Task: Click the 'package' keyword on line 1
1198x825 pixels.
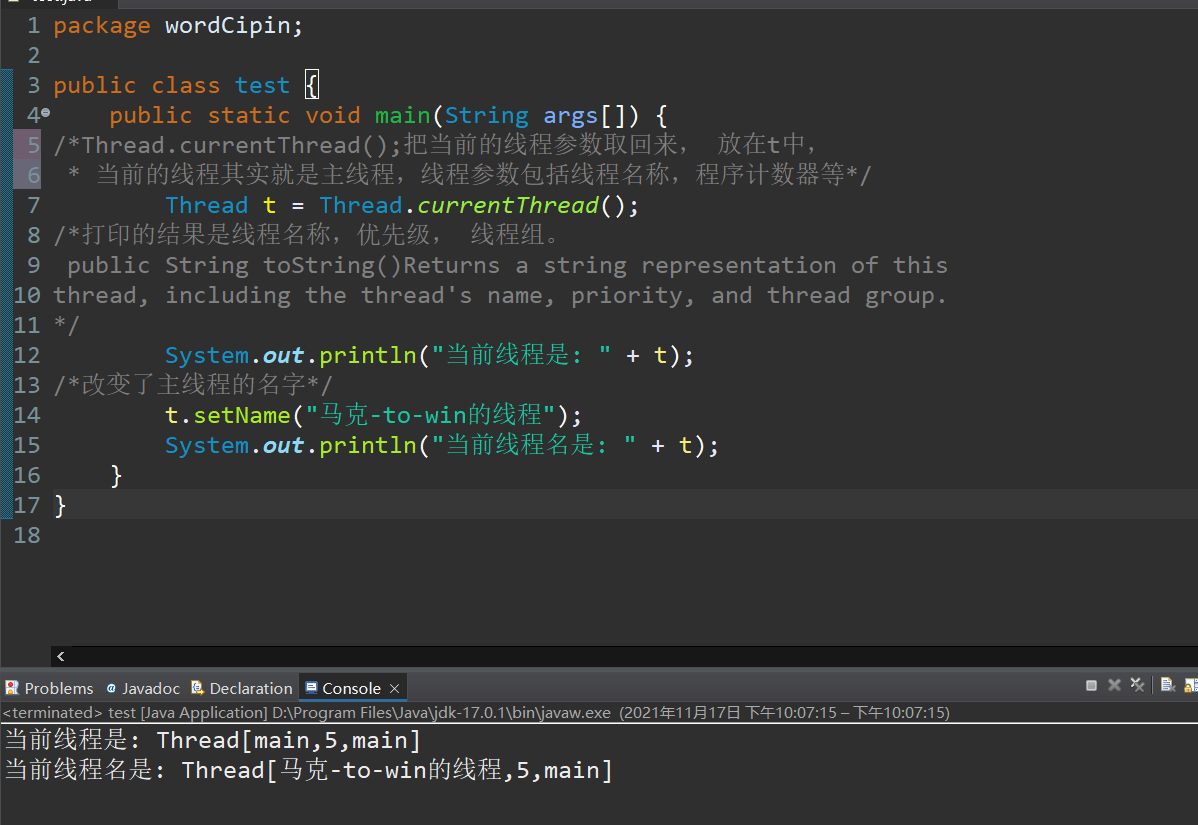Action: tap(102, 27)
